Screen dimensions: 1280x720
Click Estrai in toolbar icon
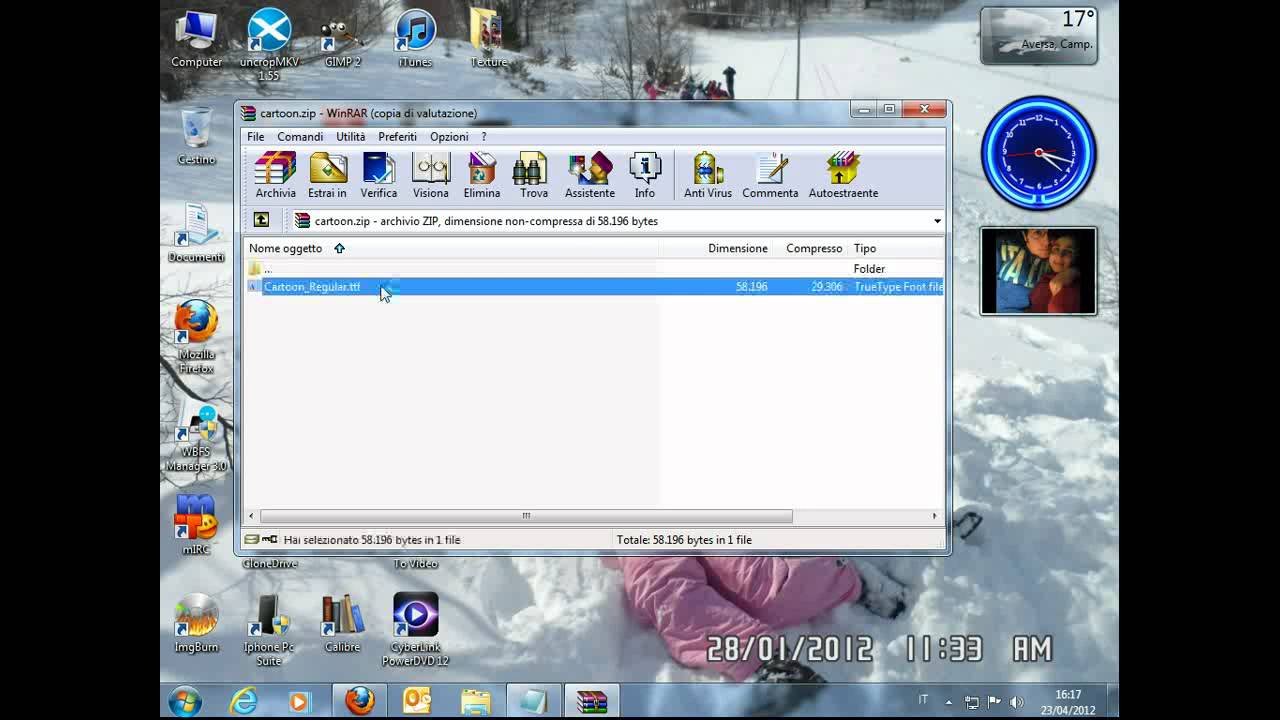(327, 176)
